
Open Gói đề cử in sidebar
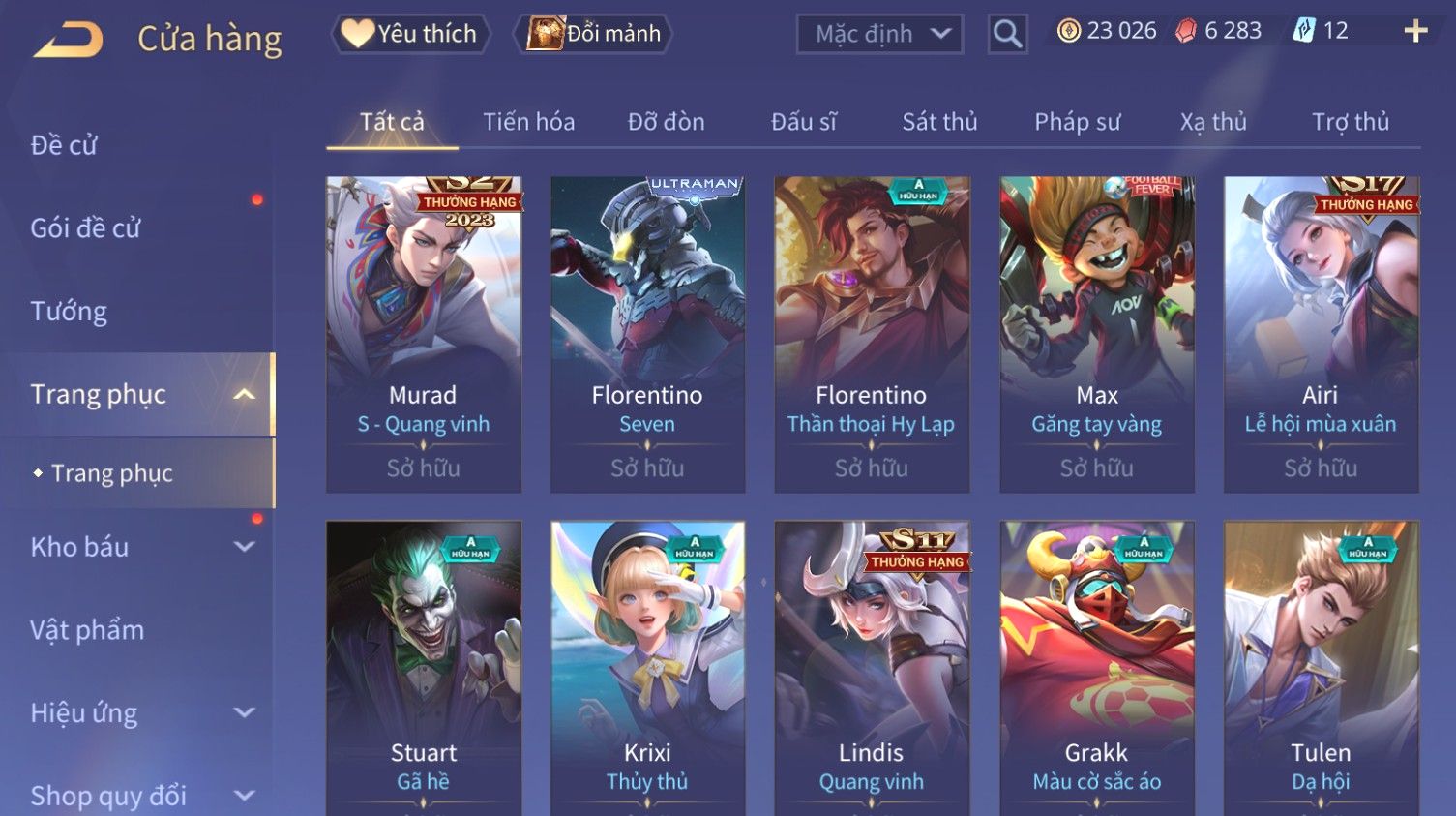[x=85, y=228]
